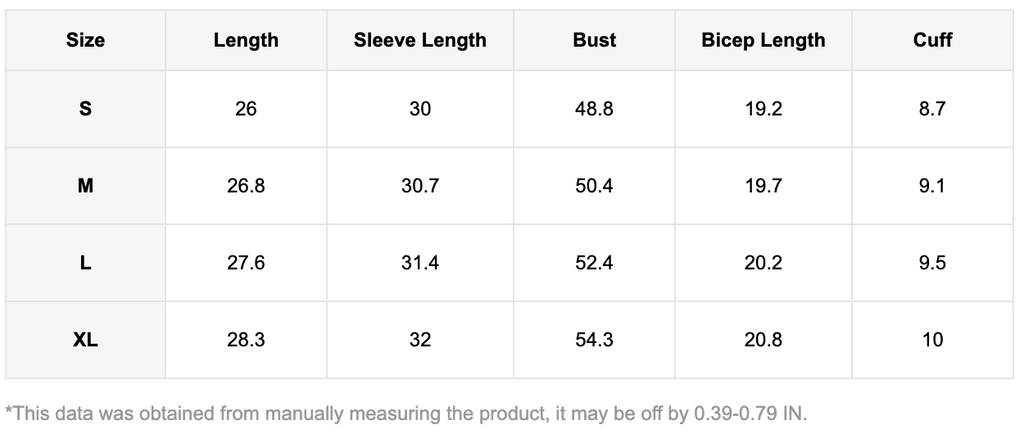Click the XL size row label
1024x434 pixels.
pyautogui.click(x=85, y=340)
